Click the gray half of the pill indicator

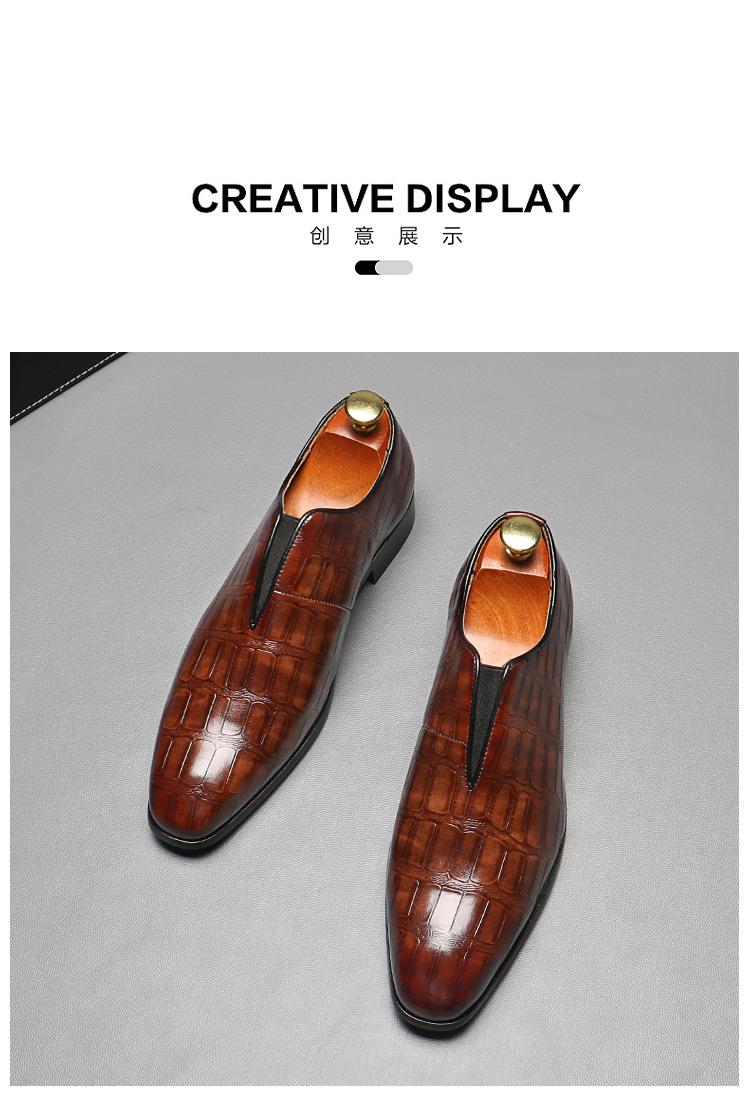pyautogui.click(x=396, y=268)
